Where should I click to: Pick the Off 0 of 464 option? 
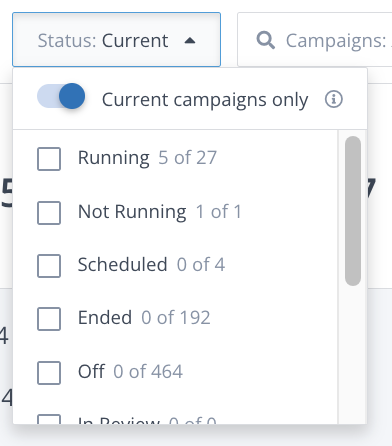(130, 372)
